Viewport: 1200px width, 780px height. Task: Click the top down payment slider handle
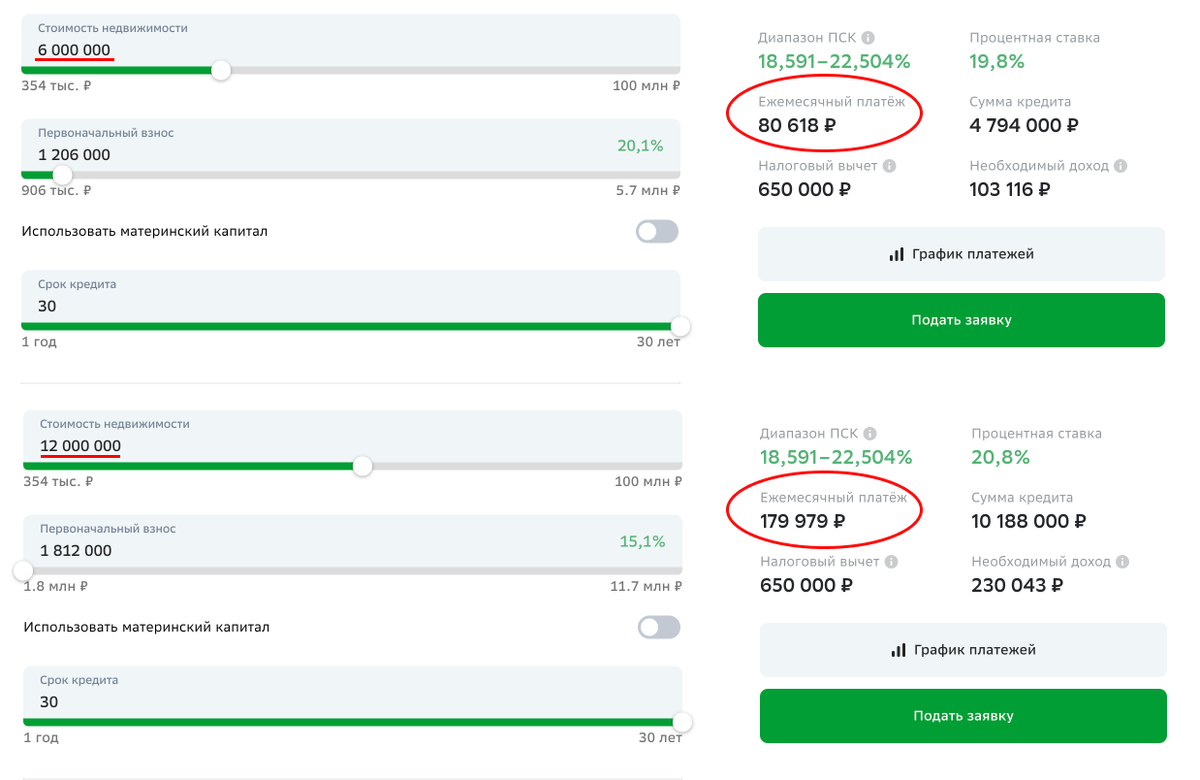point(63,173)
